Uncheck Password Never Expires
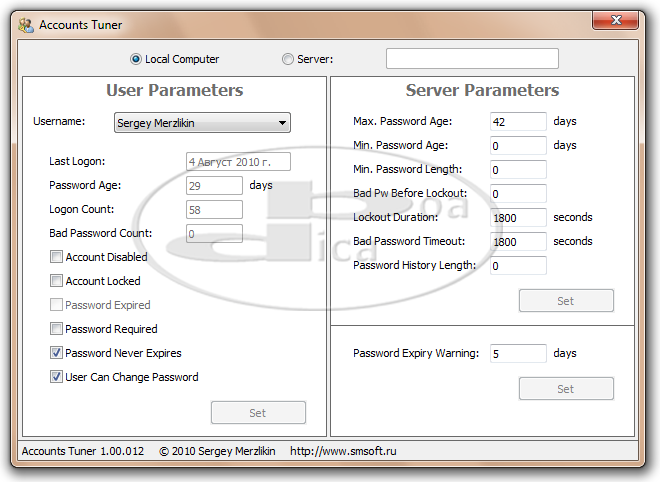 pyautogui.click(x=56, y=353)
